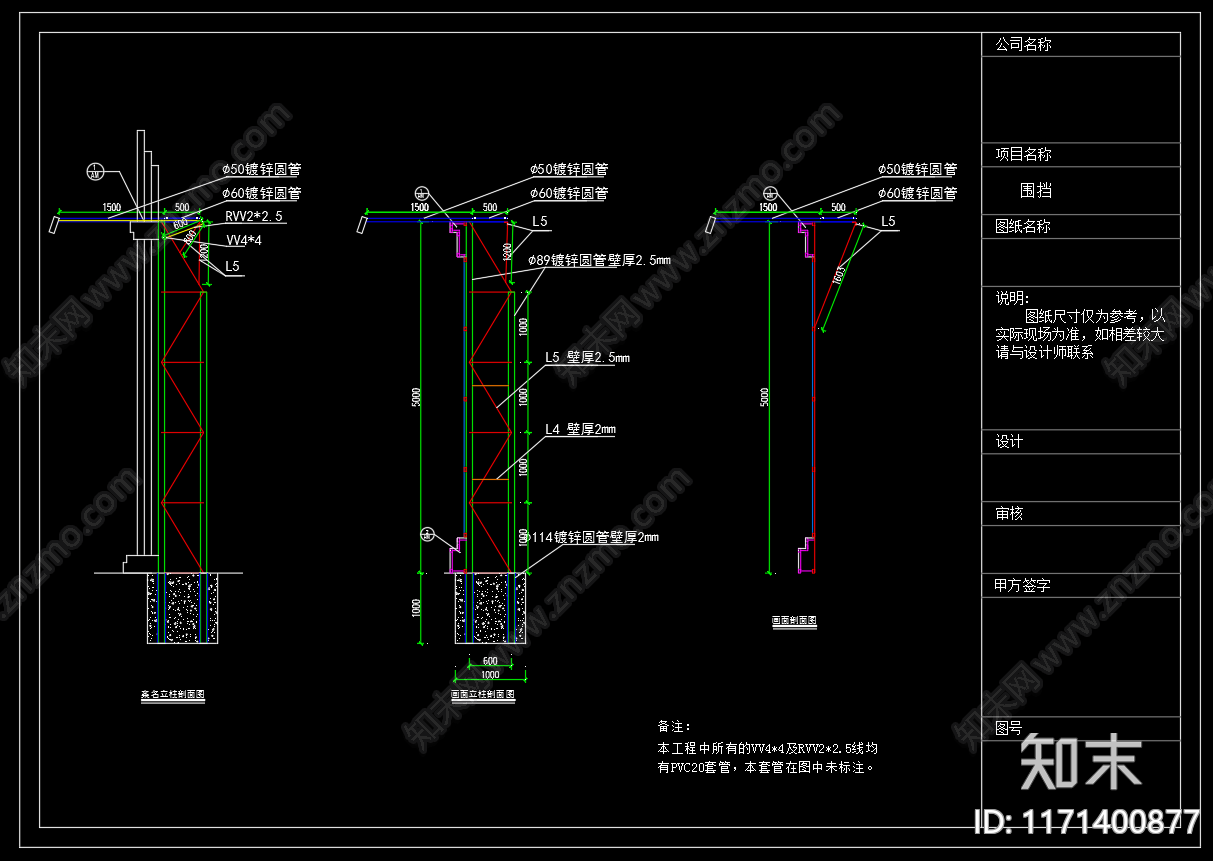Click the 公司名称 title block label

click(x=1023, y=45)
